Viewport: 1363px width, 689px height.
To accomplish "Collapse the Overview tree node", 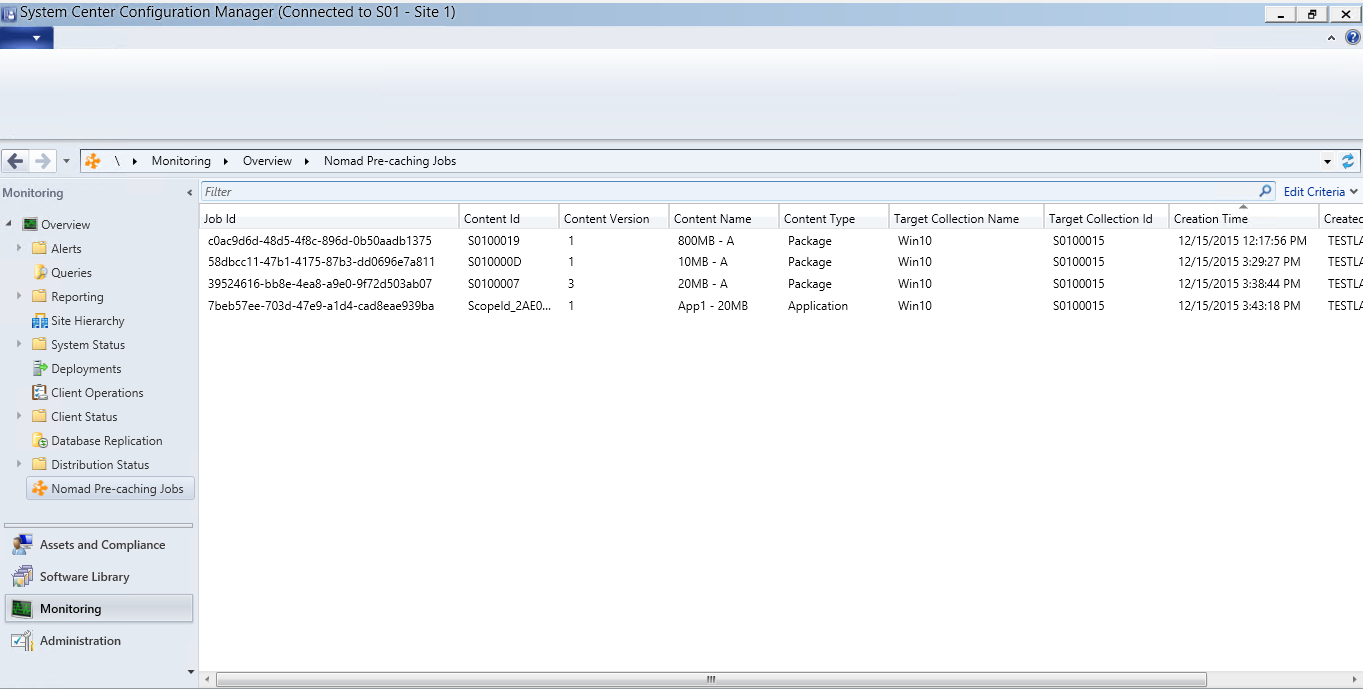I will [10, 224].
